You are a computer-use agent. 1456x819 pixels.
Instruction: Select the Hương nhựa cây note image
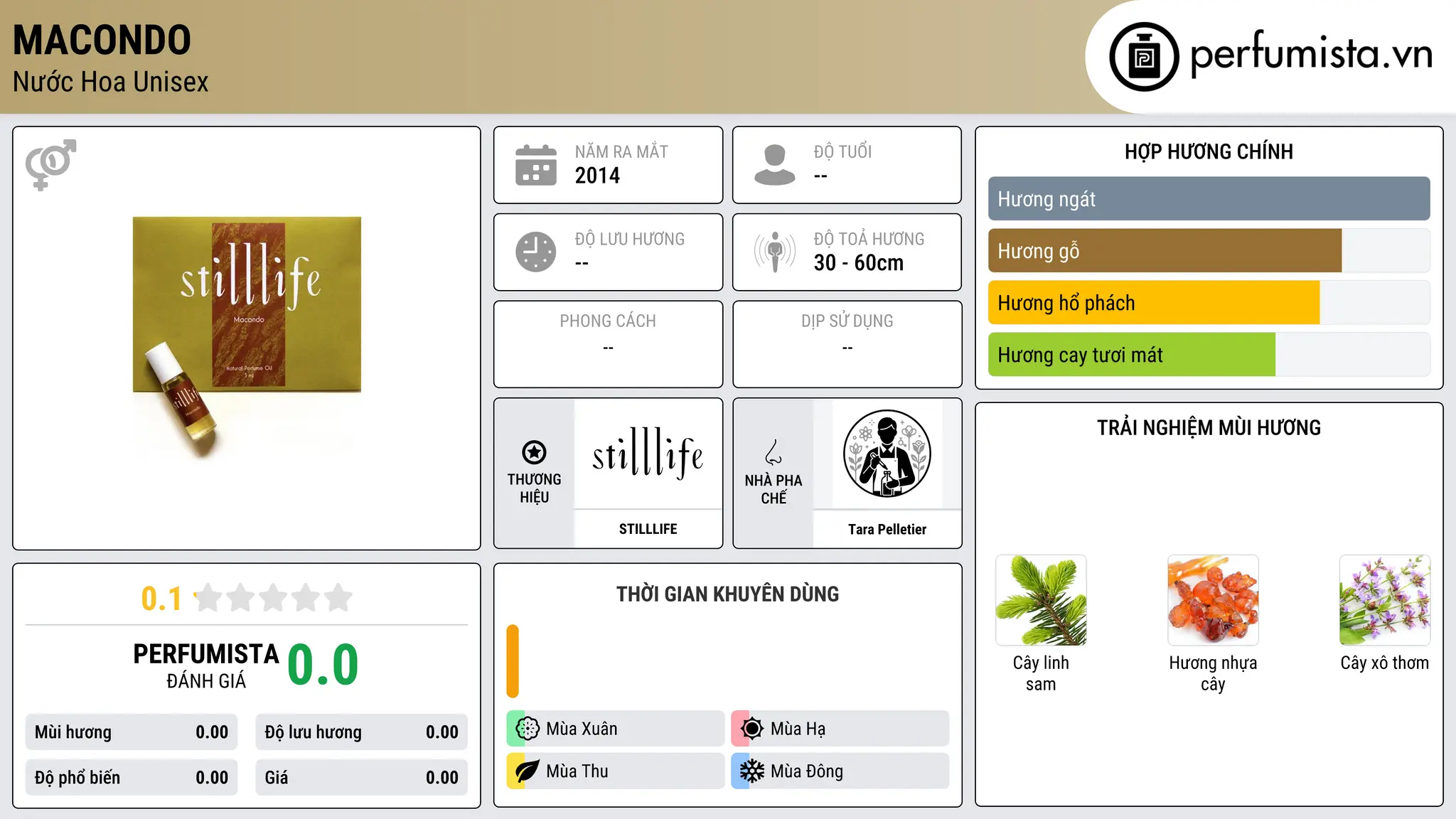coord(1213,600)
